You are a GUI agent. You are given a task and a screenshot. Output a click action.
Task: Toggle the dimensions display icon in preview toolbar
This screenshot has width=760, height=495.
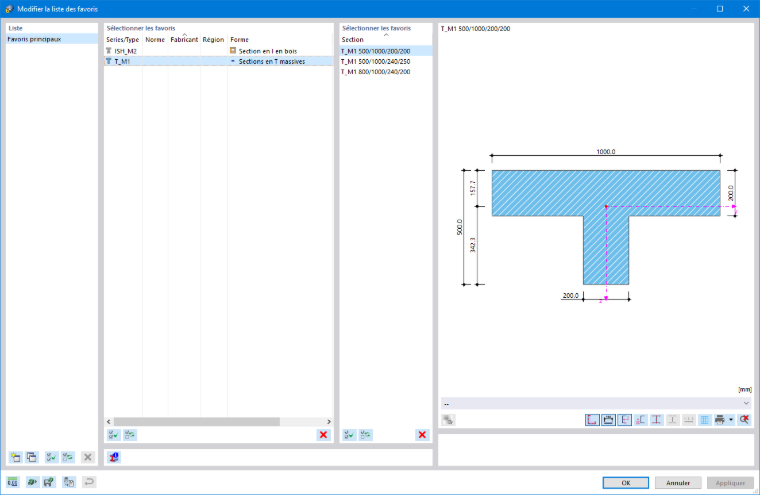pos(608,420)
